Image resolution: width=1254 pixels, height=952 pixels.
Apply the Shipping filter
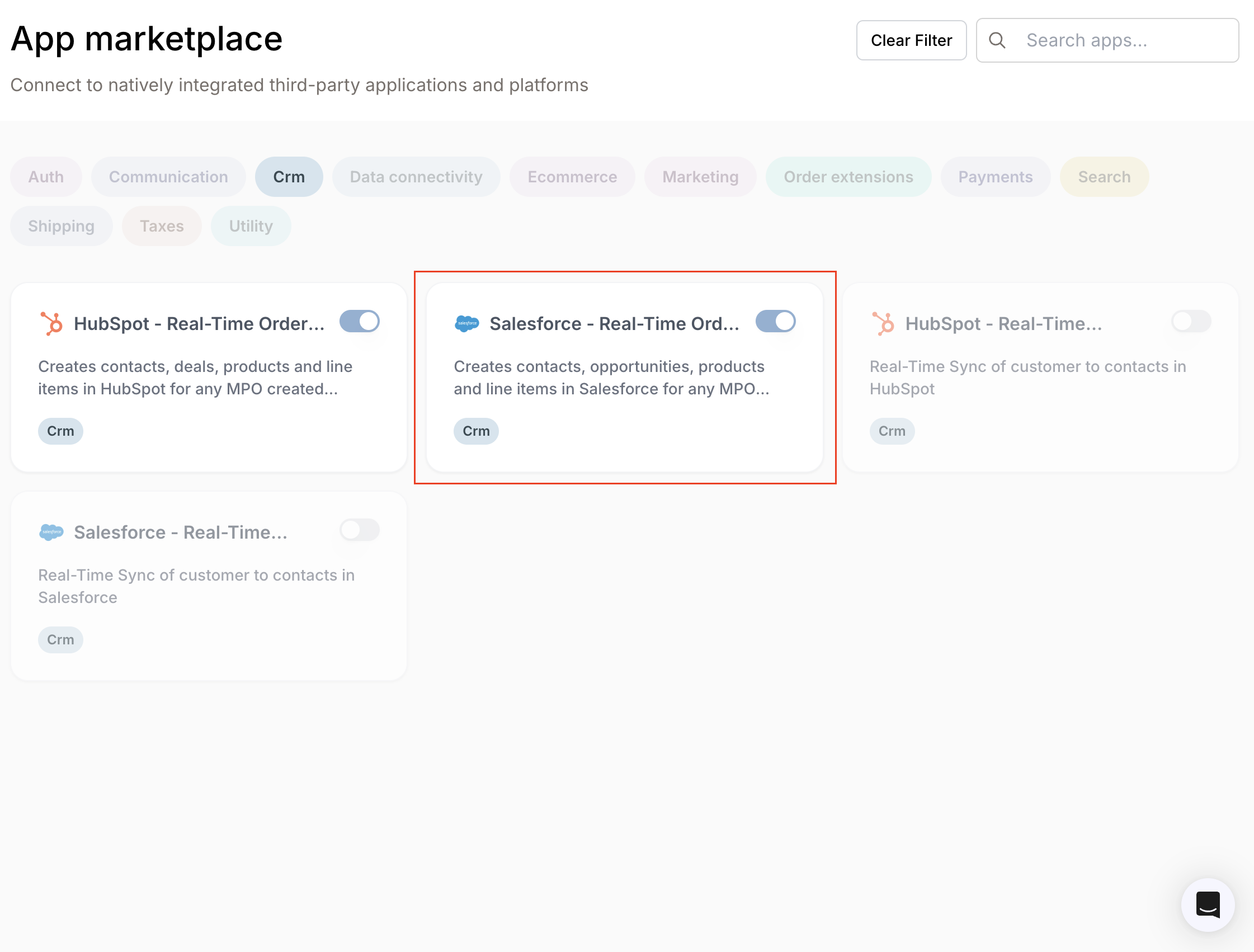(x=61, y=225)
